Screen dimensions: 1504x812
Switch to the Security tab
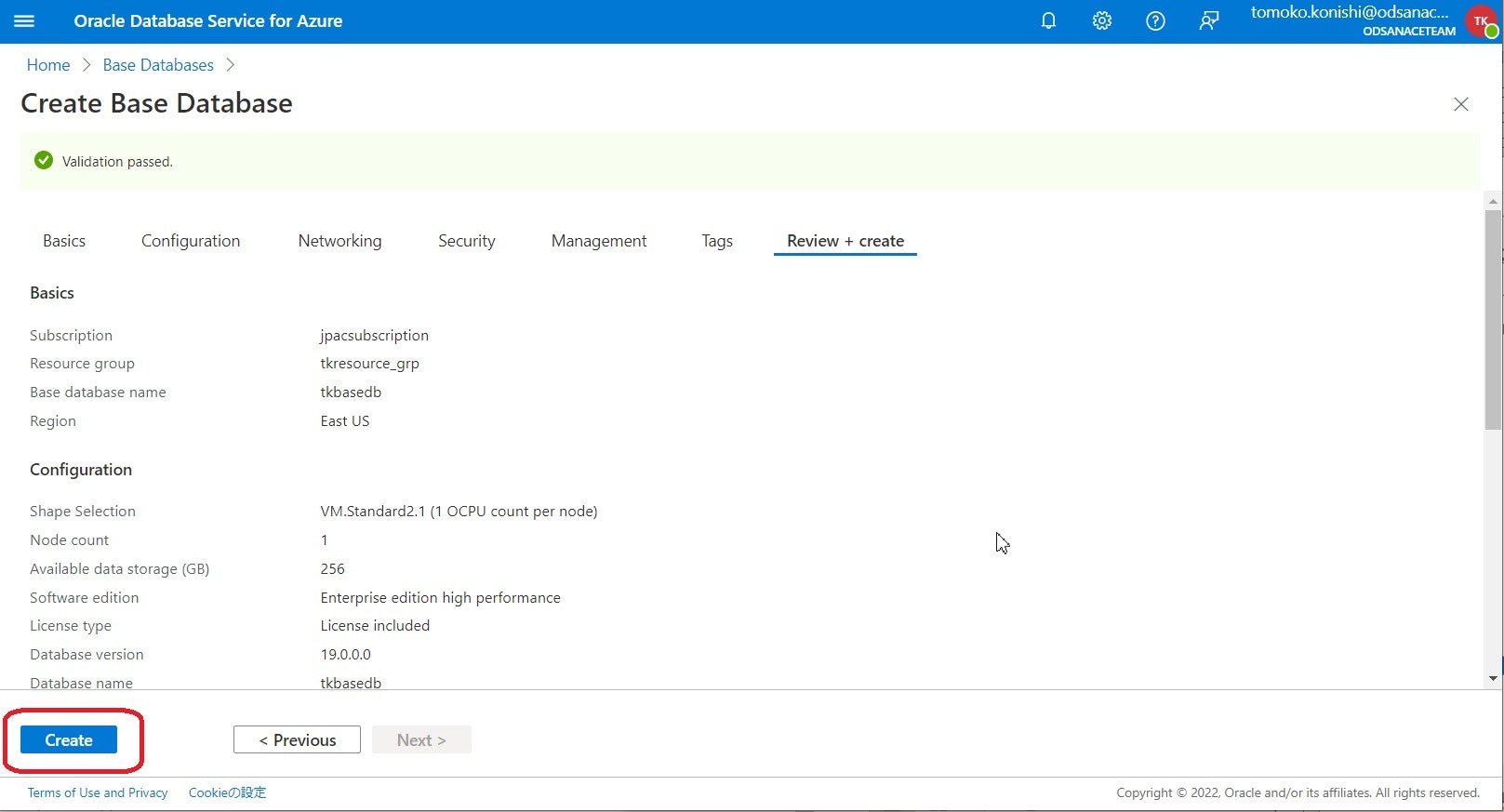(x=467, y=241)
